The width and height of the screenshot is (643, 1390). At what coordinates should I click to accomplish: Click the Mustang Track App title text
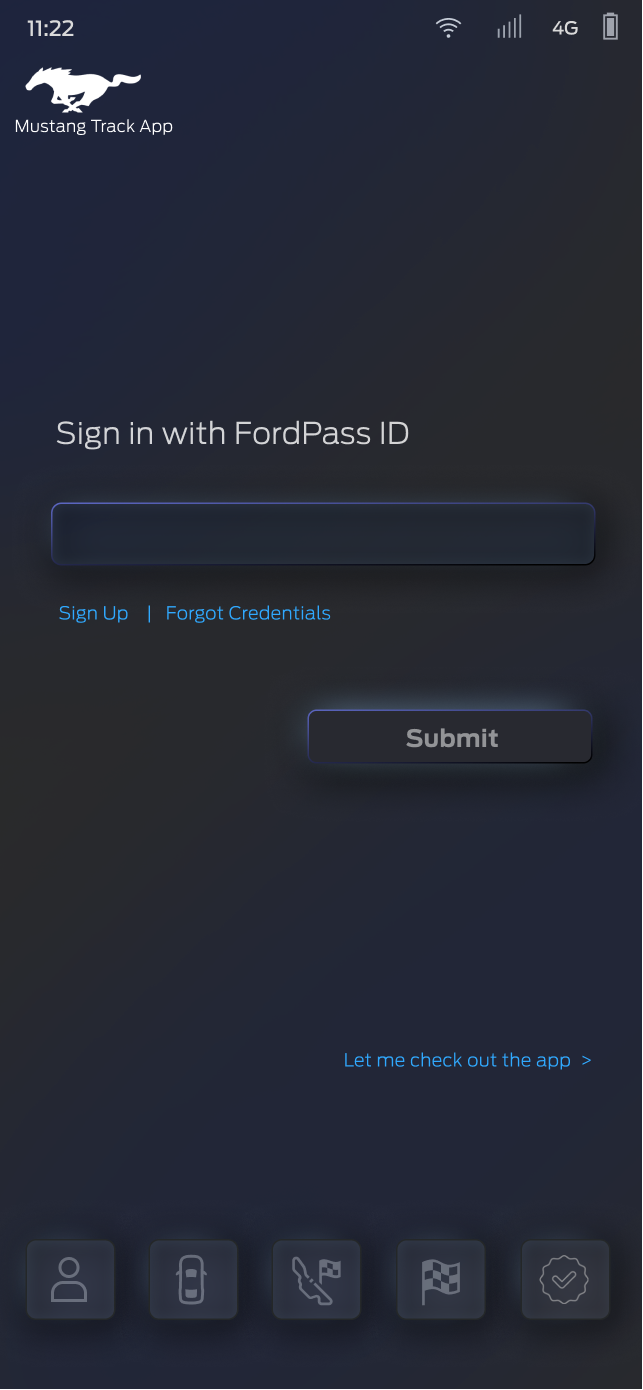[x=94, y=126]
